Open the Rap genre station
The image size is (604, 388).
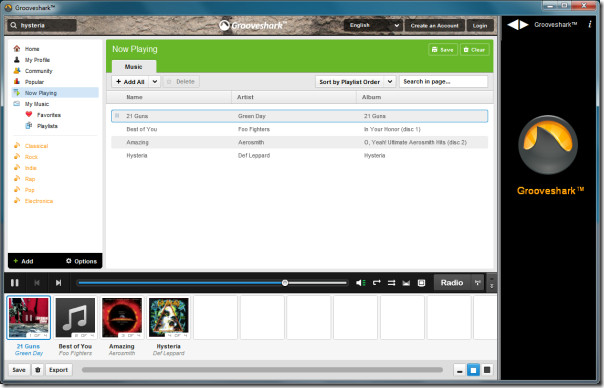pyautogui.click(x=30, y=179)
